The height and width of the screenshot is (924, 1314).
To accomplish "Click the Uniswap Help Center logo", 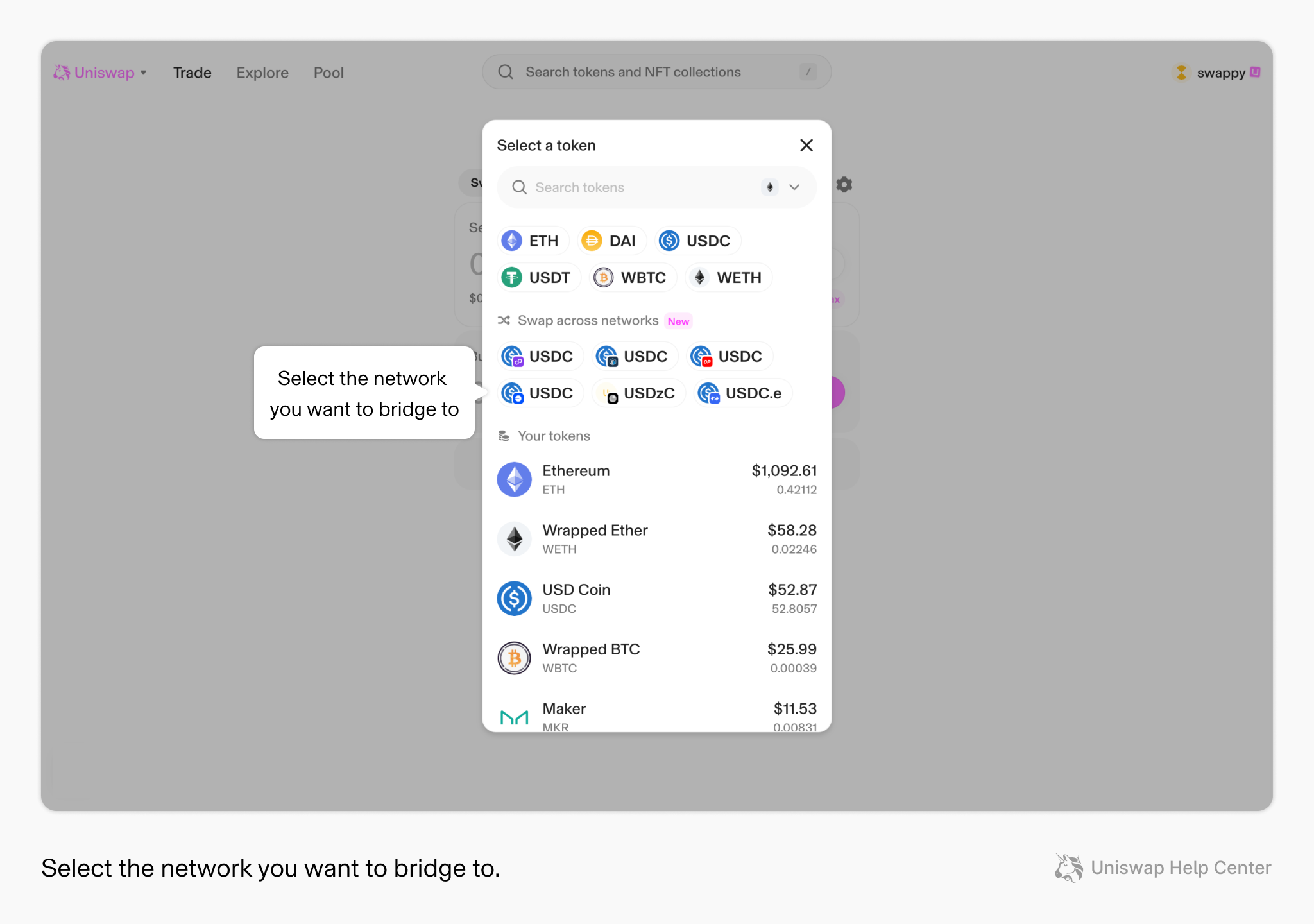I will (1163, 868).
